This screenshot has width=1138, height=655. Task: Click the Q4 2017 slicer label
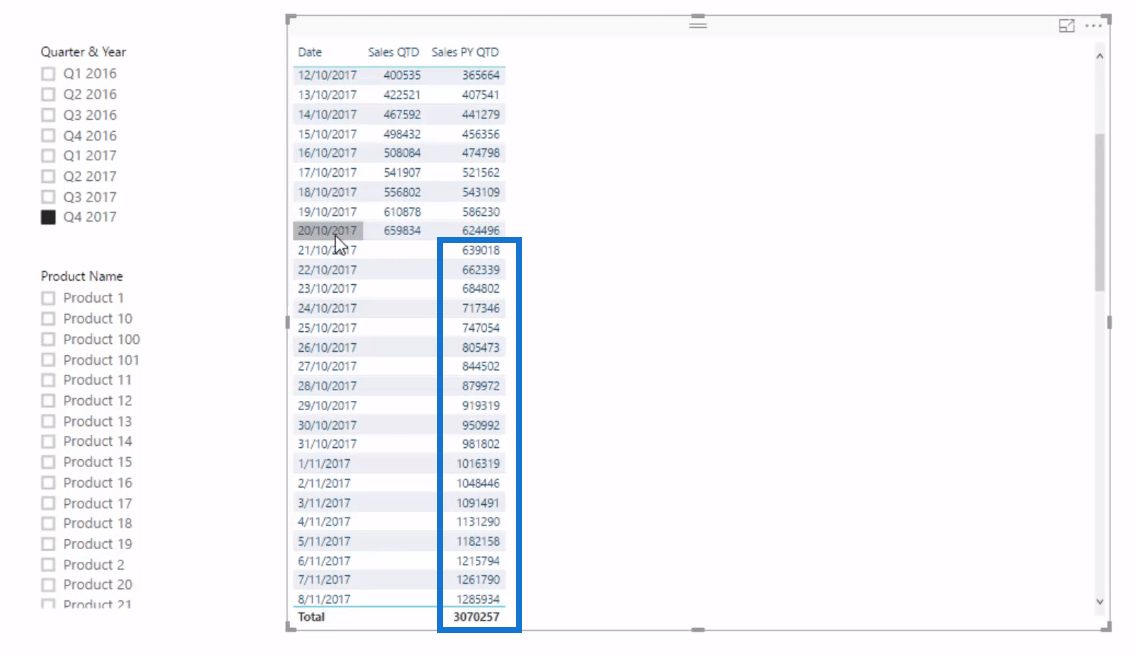point(90,217)
